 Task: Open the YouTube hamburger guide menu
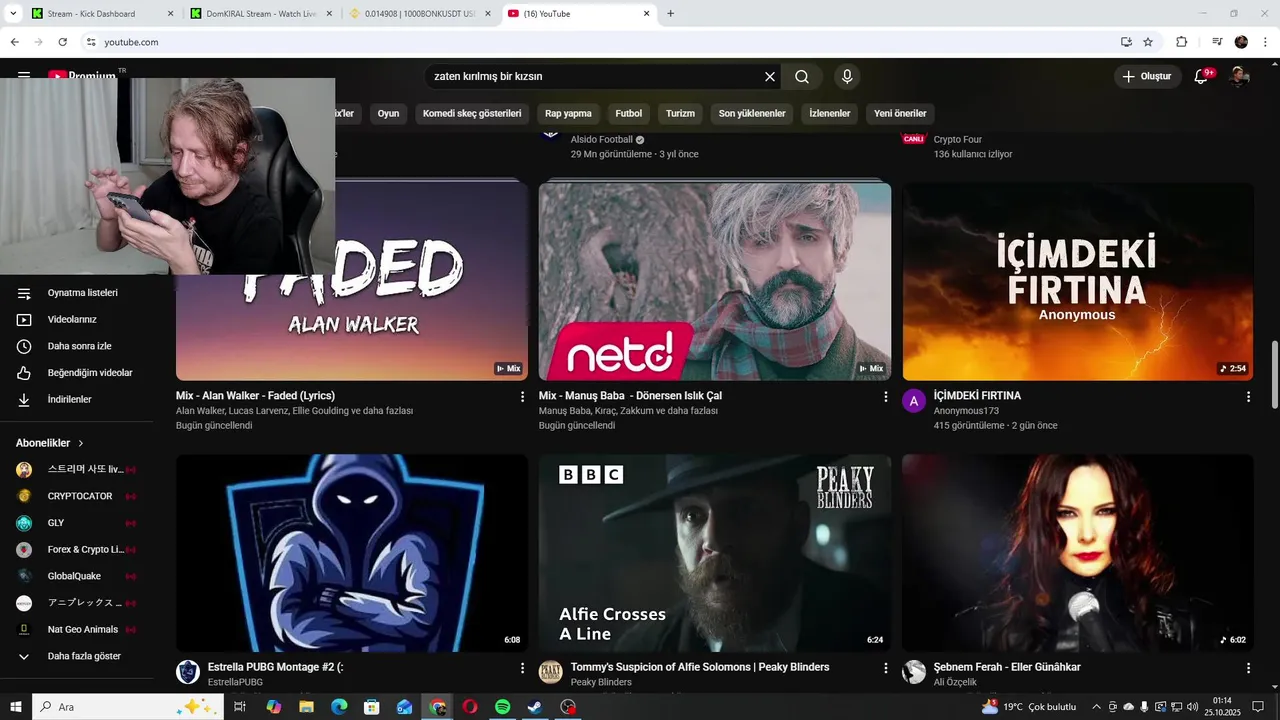24,76
